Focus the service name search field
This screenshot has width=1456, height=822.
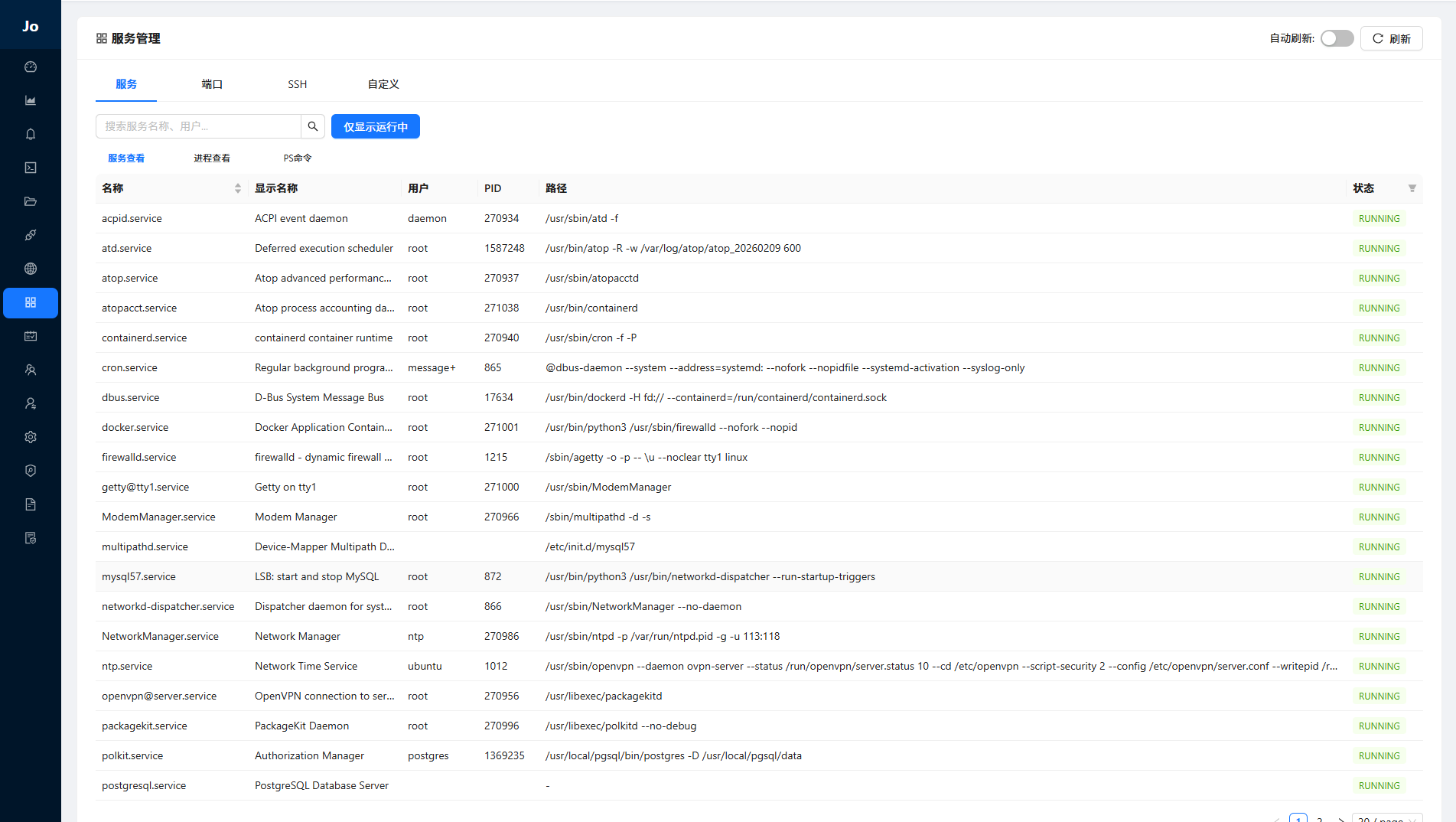click(199, 126)
